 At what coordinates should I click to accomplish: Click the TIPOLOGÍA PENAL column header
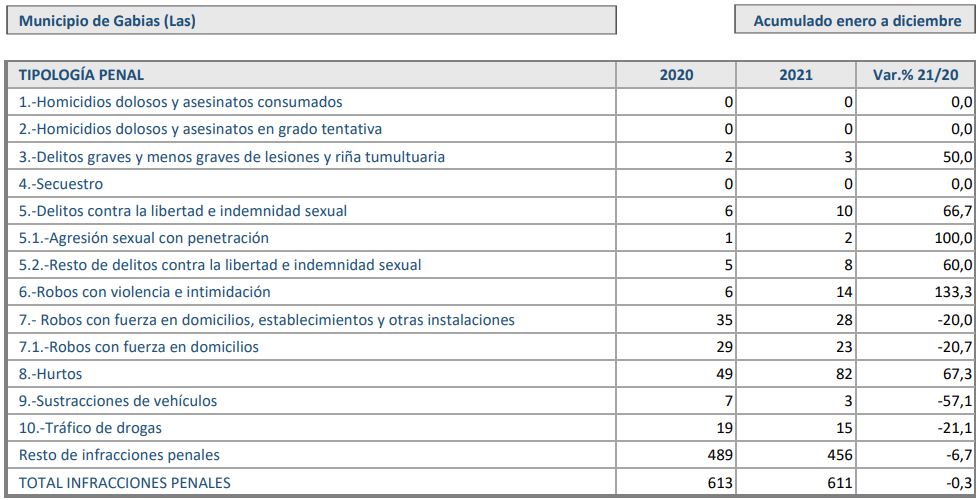[81, 75]
